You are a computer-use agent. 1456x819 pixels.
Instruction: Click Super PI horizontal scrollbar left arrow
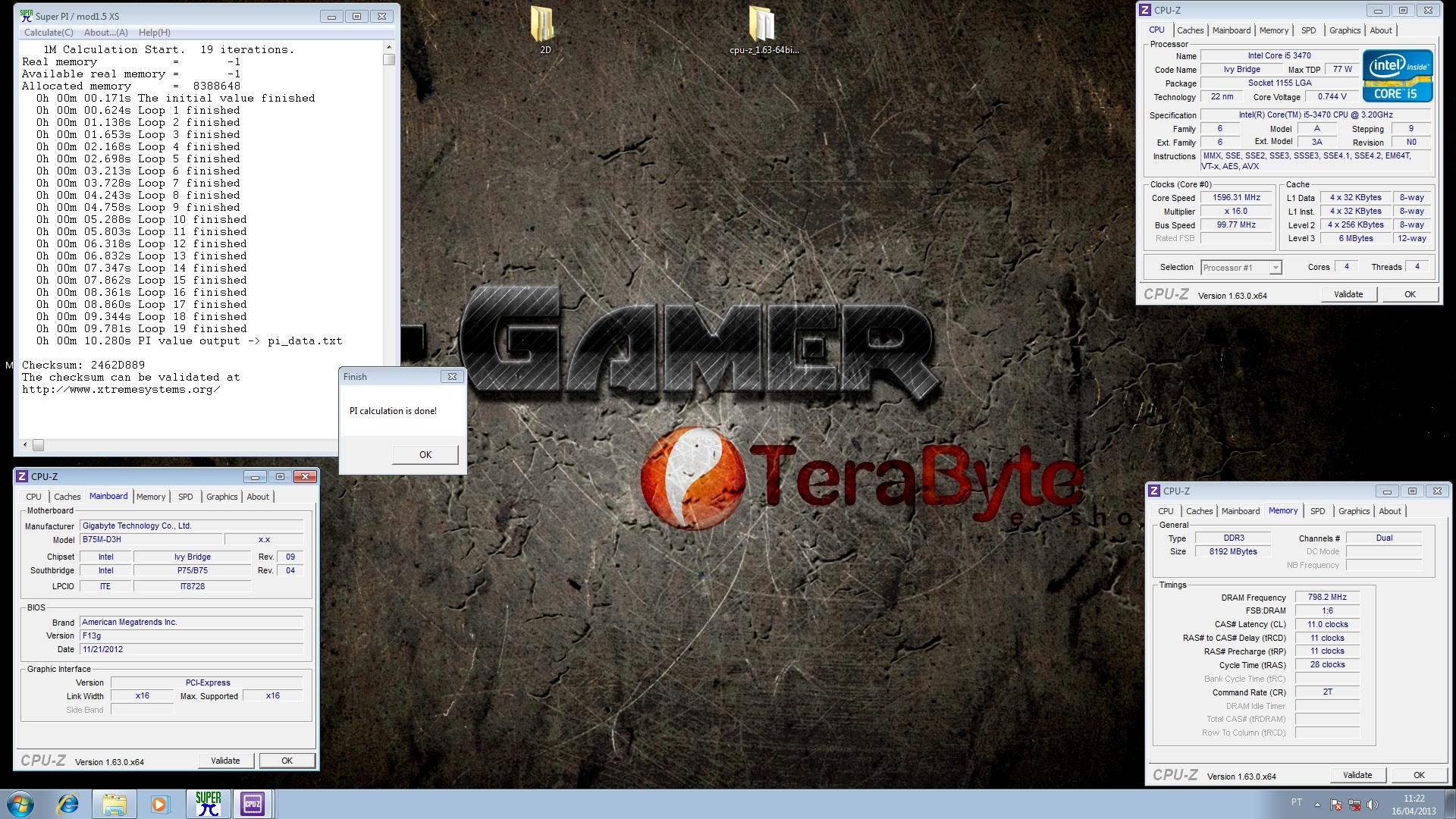[x=25, y=445]
